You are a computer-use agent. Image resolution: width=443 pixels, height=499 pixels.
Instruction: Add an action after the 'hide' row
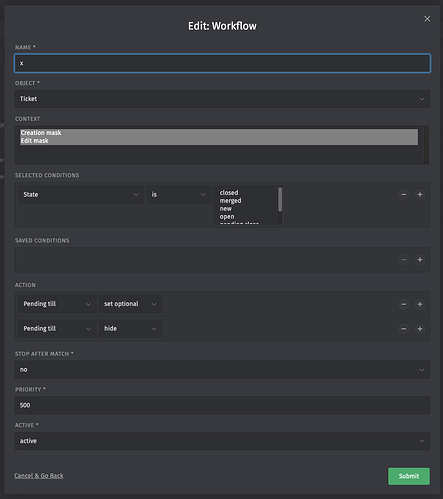[x=420, y=329]
